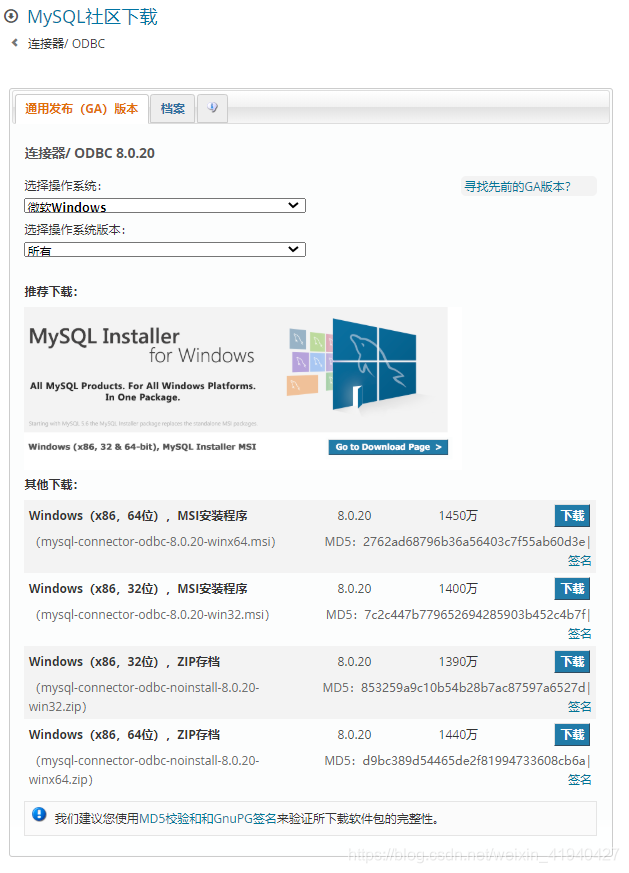
Task: Click MD5 value d9bc389d54465de2f81994733608cb6a
Action: [474, 761]
